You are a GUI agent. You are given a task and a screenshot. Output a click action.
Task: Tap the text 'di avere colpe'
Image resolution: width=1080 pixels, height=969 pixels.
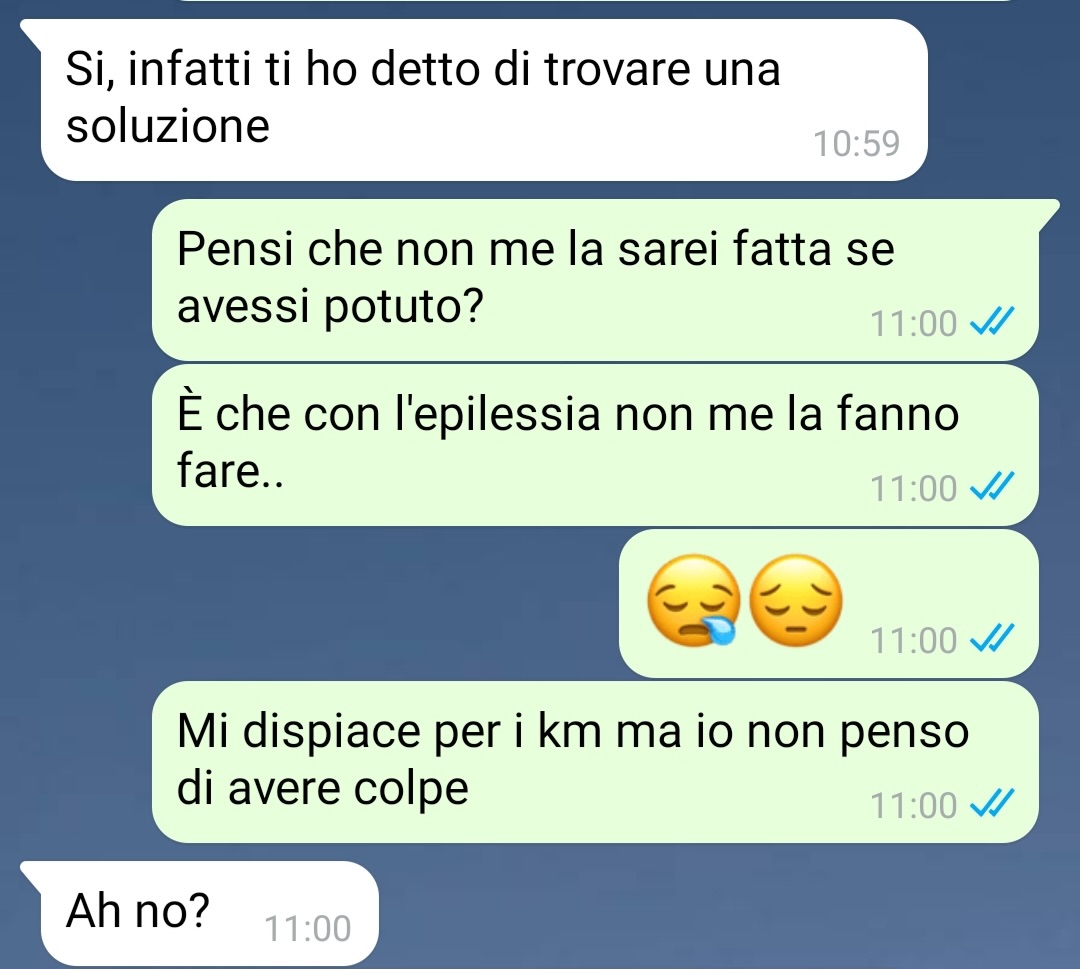323,789
